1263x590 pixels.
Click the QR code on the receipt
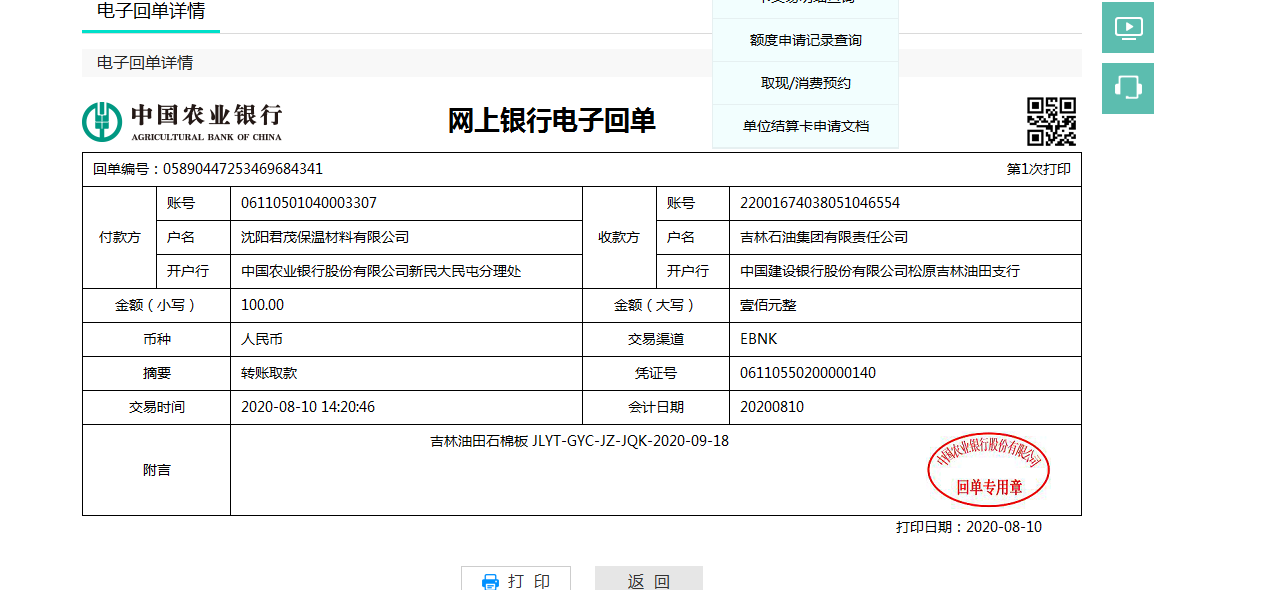pos(1052,122)
